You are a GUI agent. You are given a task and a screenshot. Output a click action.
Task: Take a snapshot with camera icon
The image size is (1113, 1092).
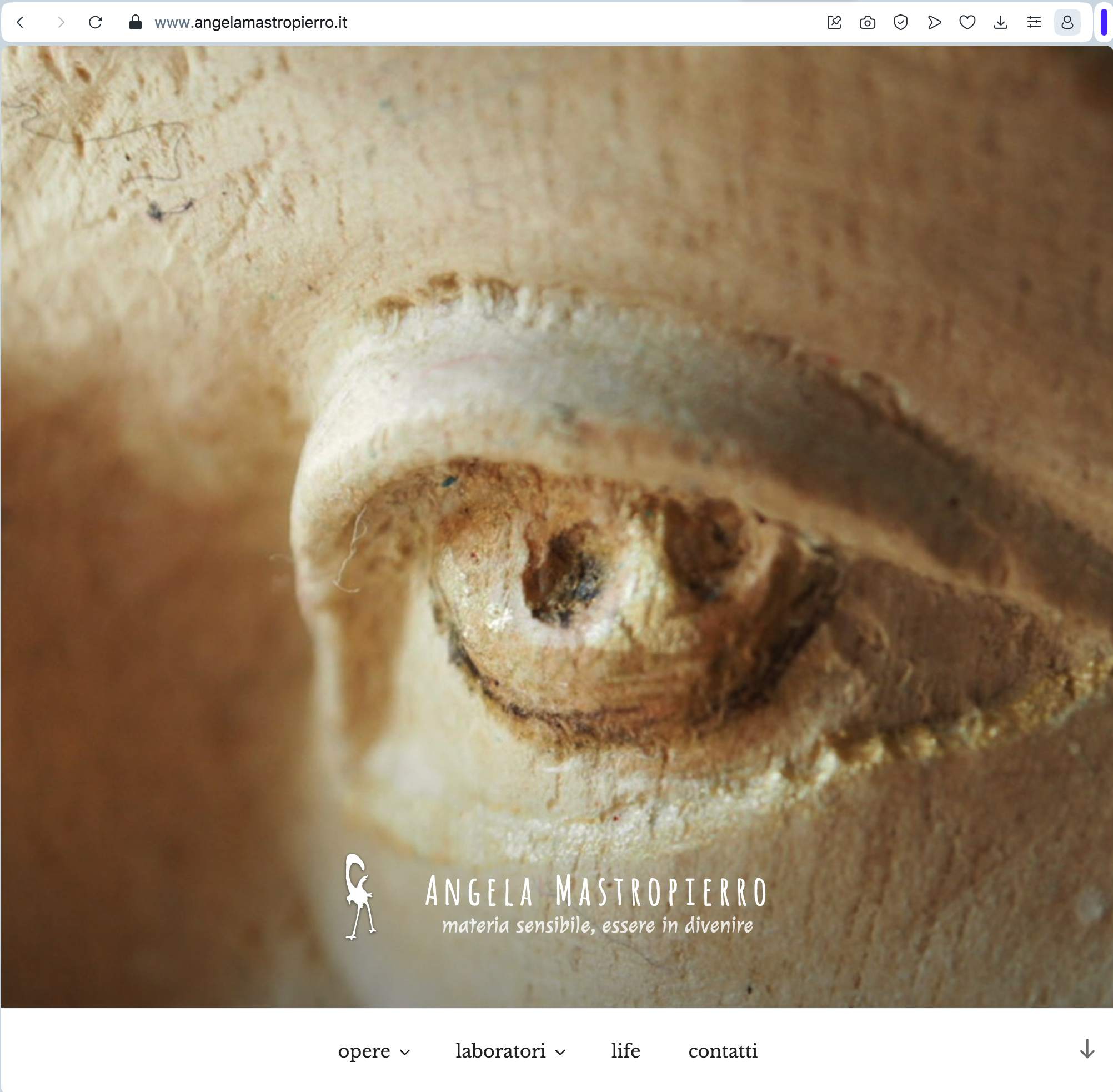click(867, 22)
